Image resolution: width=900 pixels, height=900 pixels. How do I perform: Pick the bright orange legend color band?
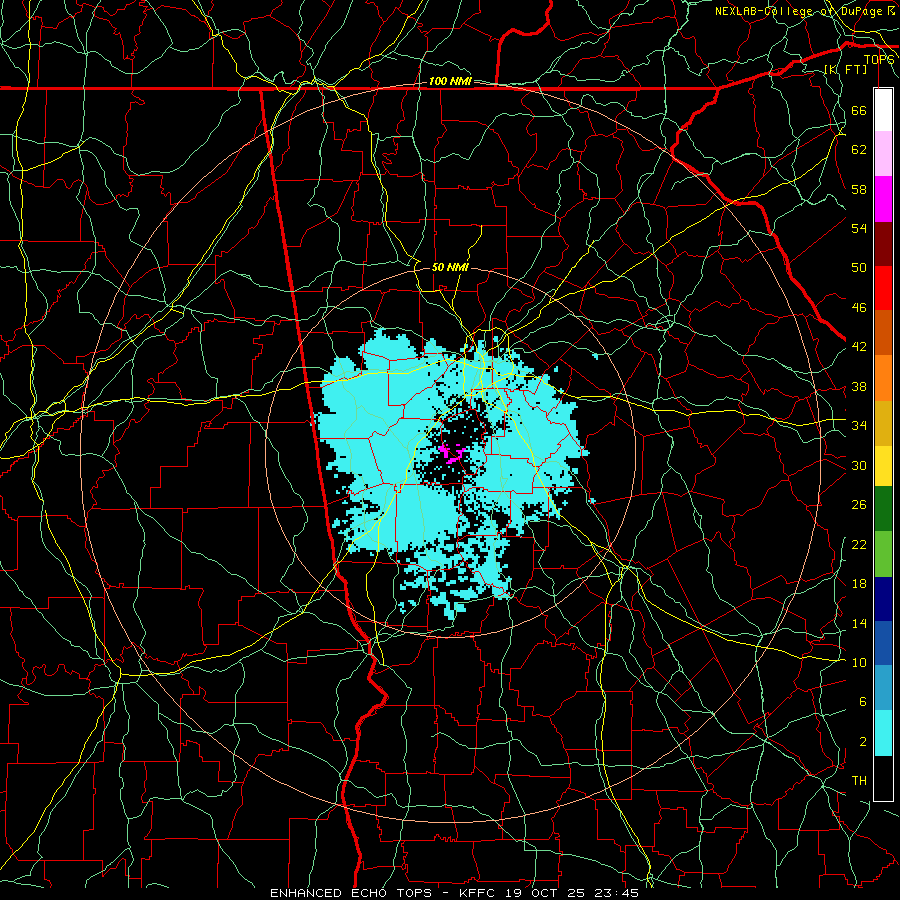tap(883, 378)
